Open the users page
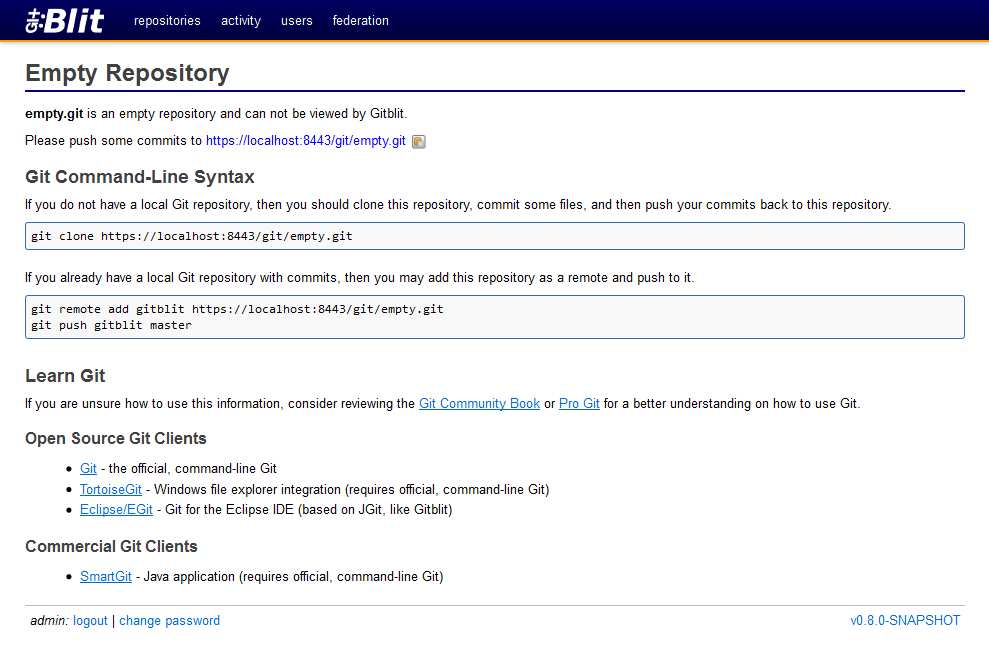The image size is (989, 656). (x=296, y=21)
